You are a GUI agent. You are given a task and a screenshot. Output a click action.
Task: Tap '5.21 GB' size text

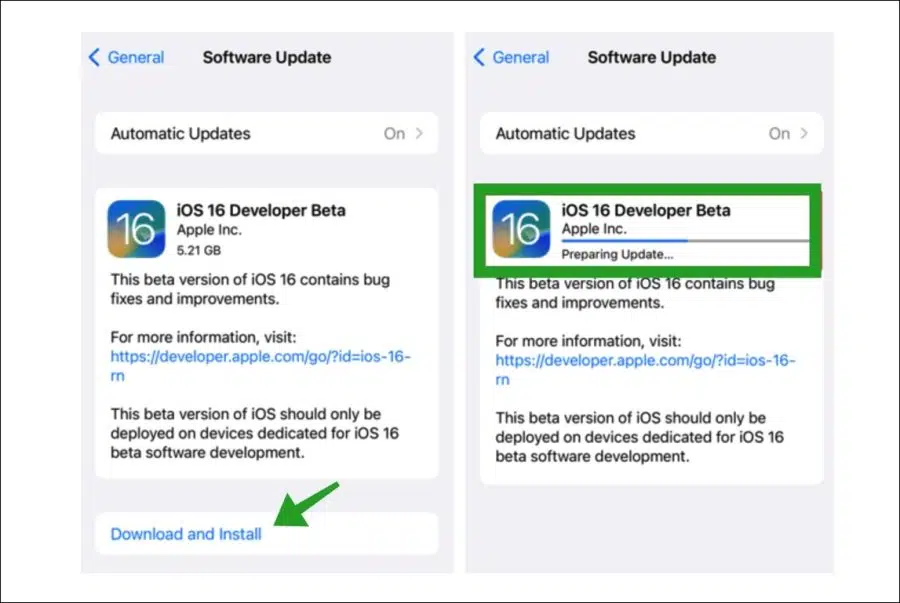click(x=199, y=250)
